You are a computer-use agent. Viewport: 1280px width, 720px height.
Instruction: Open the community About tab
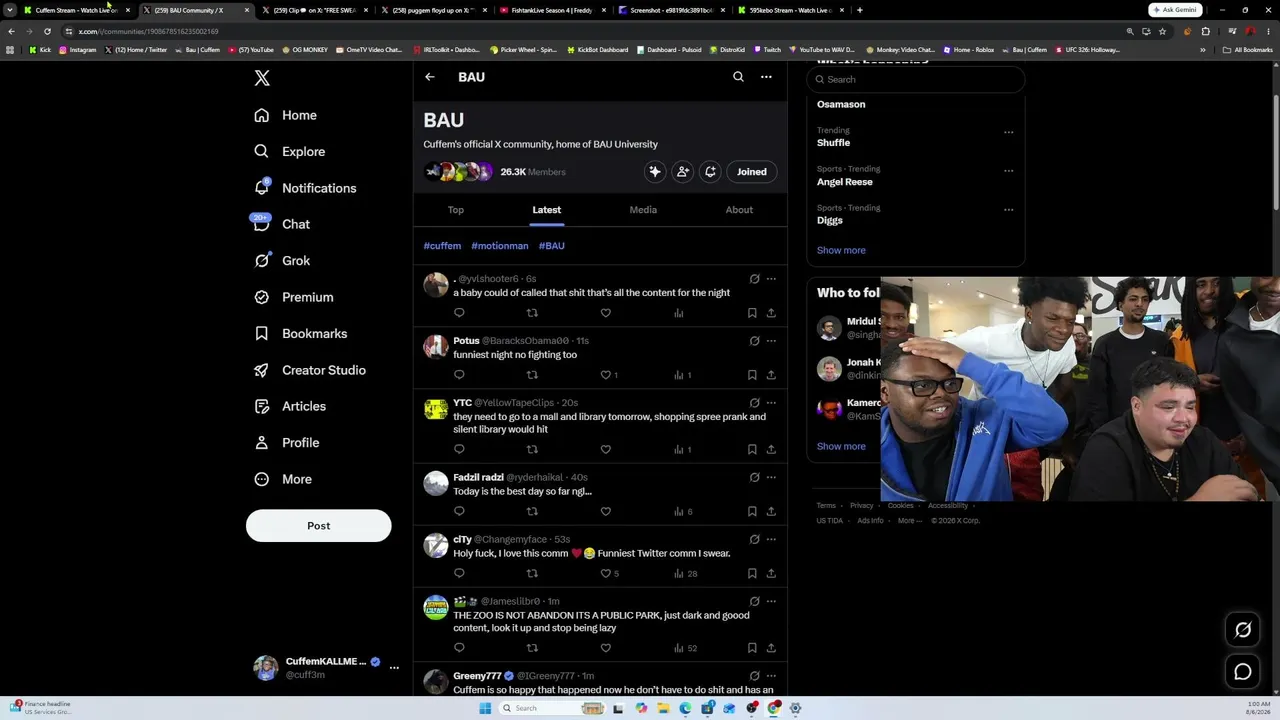point(739,210)
